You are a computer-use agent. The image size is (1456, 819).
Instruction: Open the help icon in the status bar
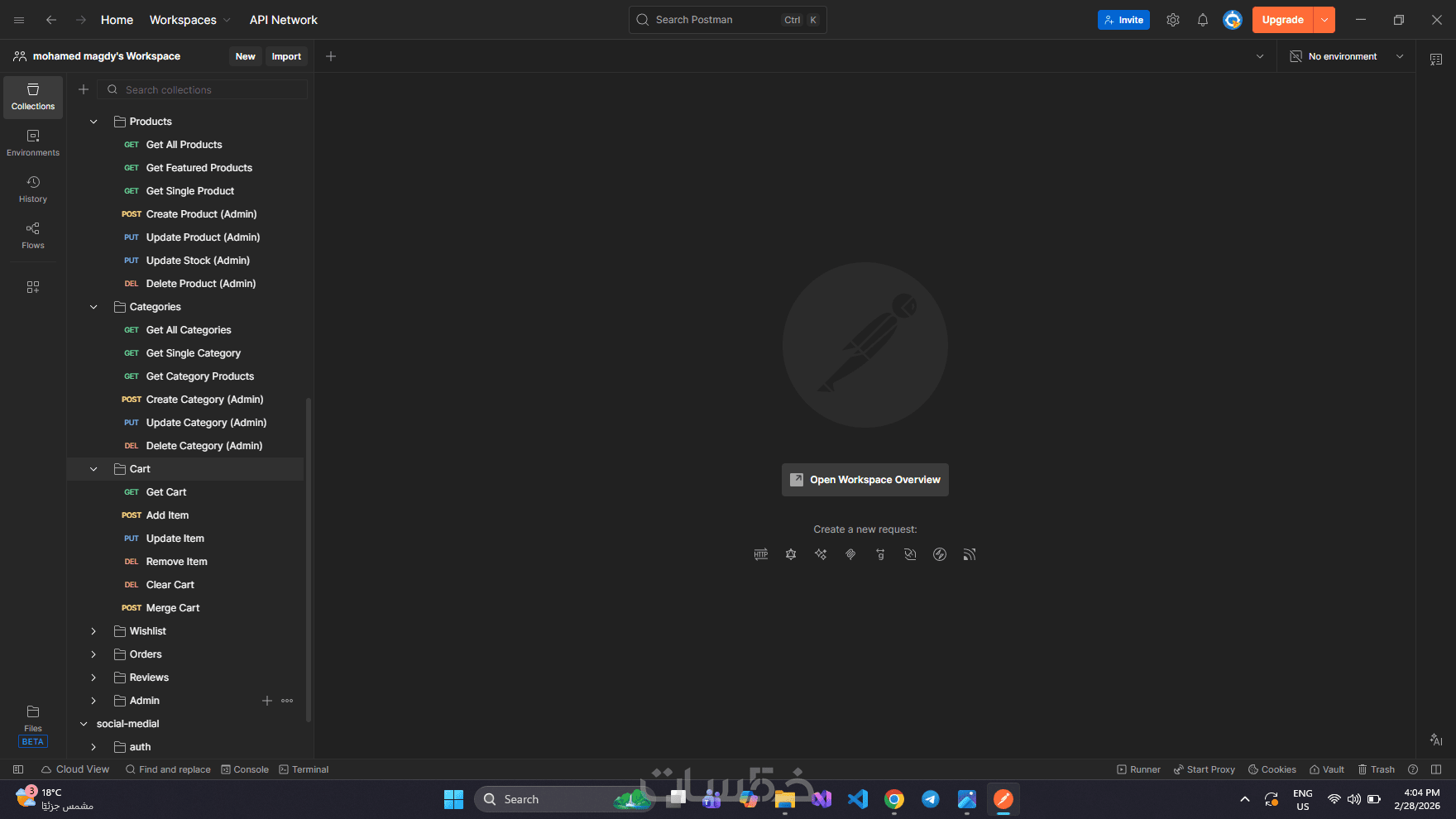(x=1413, y=769)
